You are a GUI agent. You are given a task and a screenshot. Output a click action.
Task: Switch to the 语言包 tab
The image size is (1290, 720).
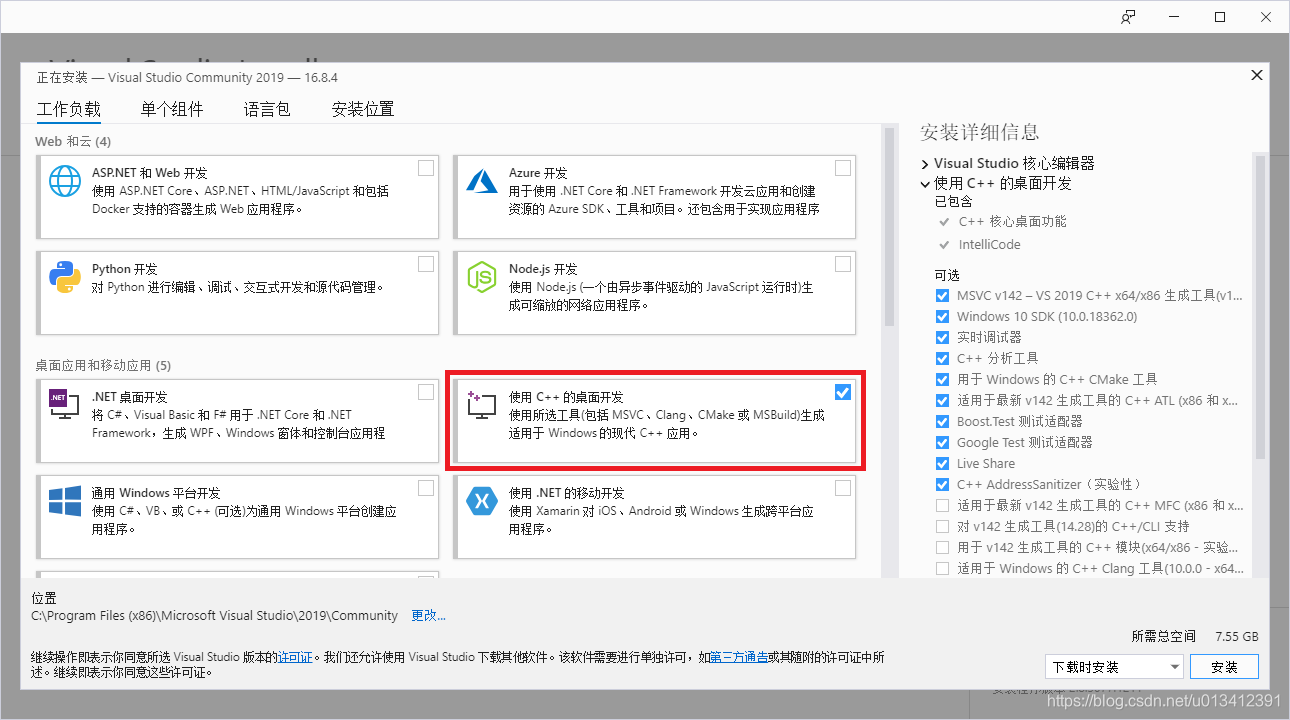pos(267,110)
